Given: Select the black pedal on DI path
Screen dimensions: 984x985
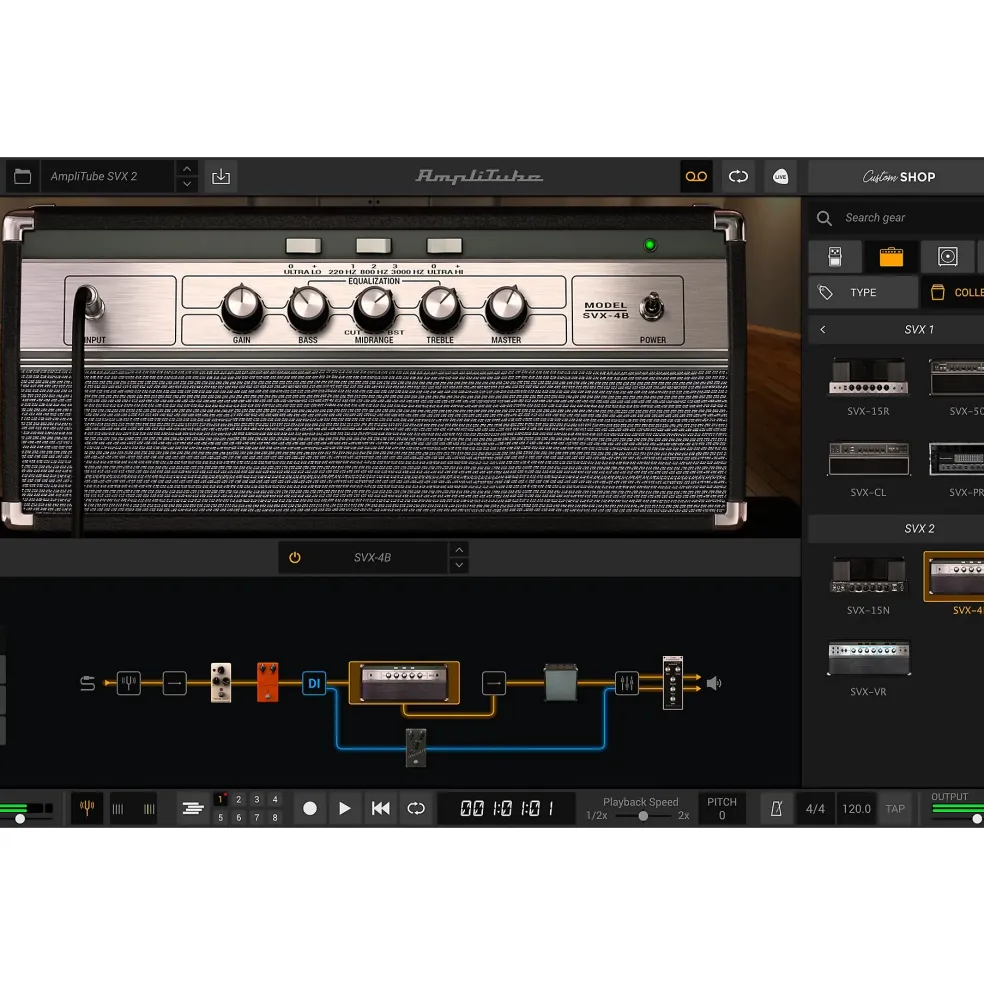Looking at the screenshot, I should [x=416, y=748].
